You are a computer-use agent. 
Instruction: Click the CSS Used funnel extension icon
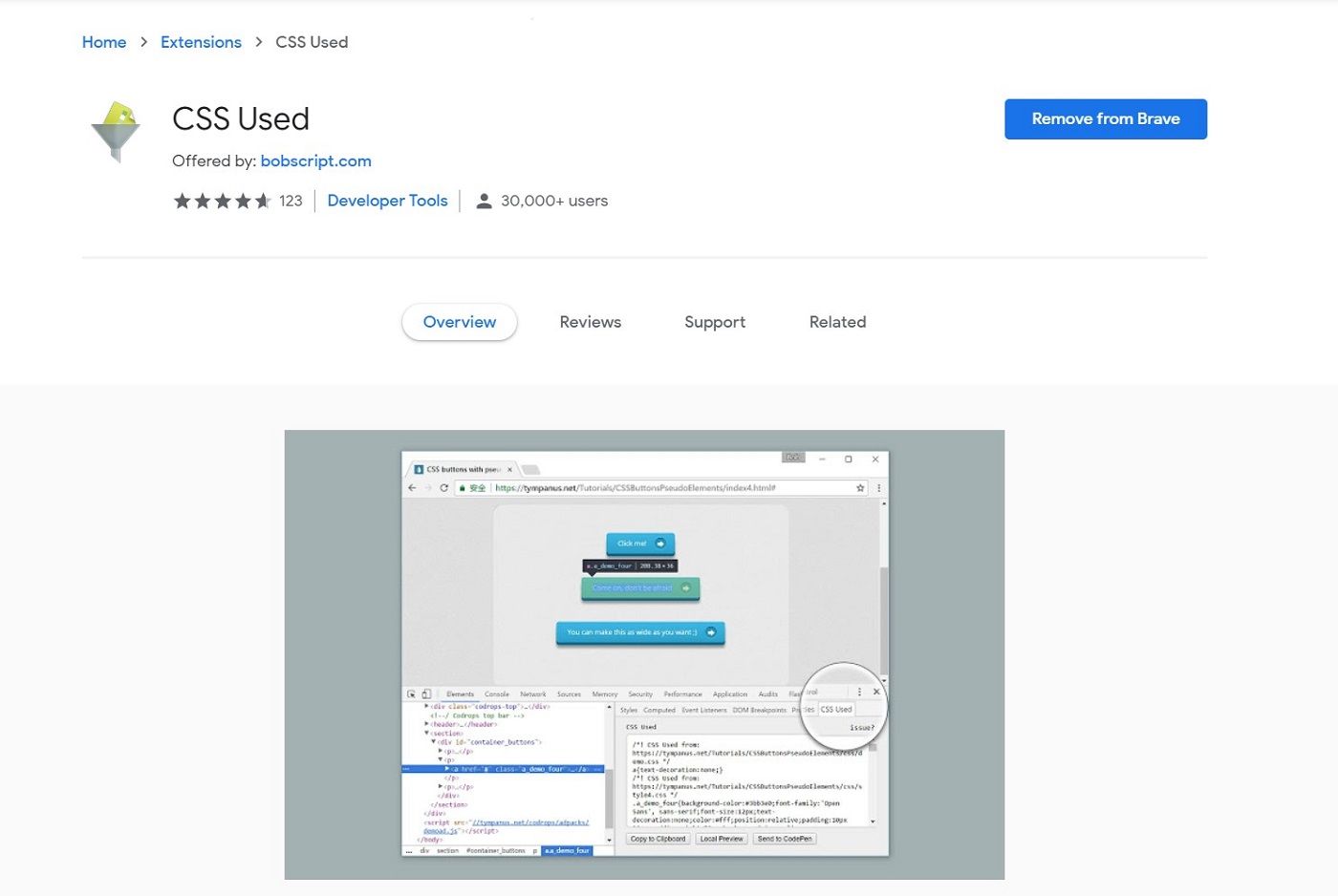[x=116, y=131]
